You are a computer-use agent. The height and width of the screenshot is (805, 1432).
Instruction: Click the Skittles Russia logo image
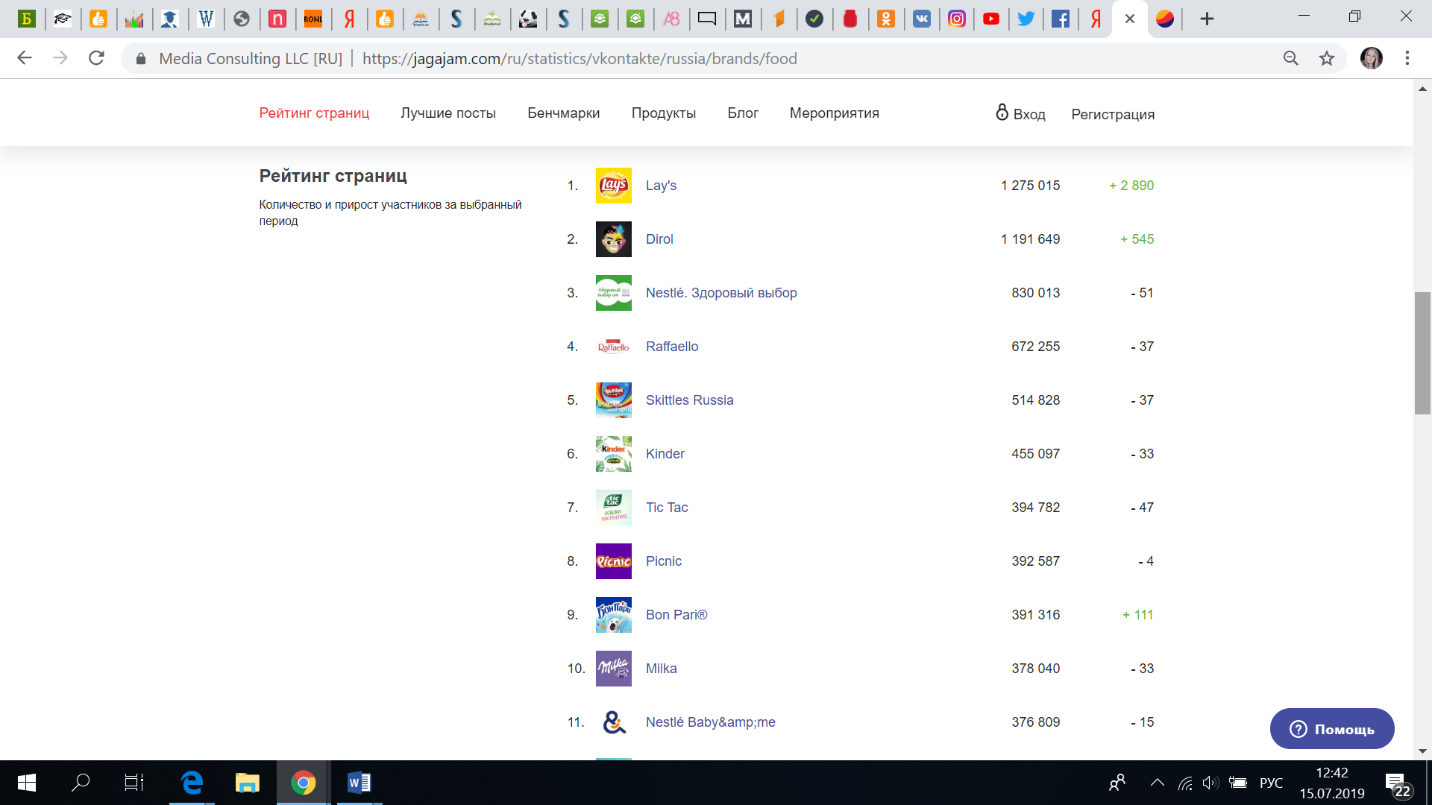click(x=613, y=400)
